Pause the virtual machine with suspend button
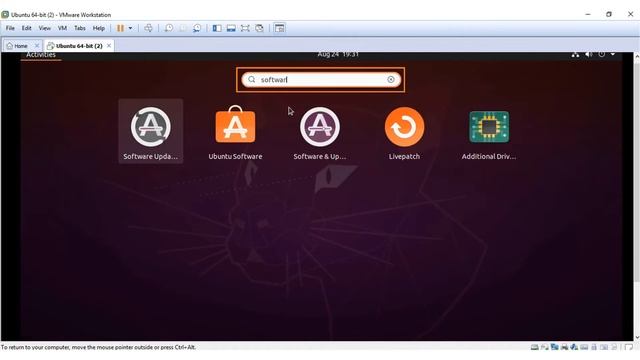This screenshot has height=360, width=640. (x=120, y=28)
